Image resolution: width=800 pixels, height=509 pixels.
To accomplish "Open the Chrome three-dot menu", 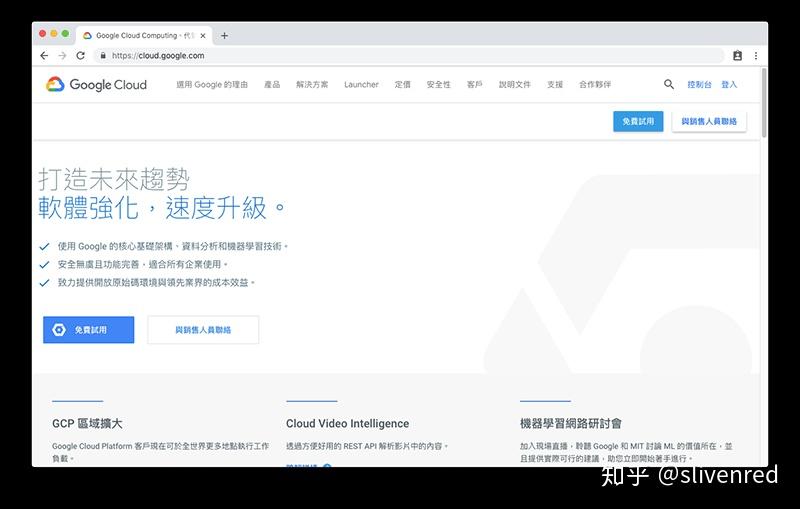I will 756,56.
